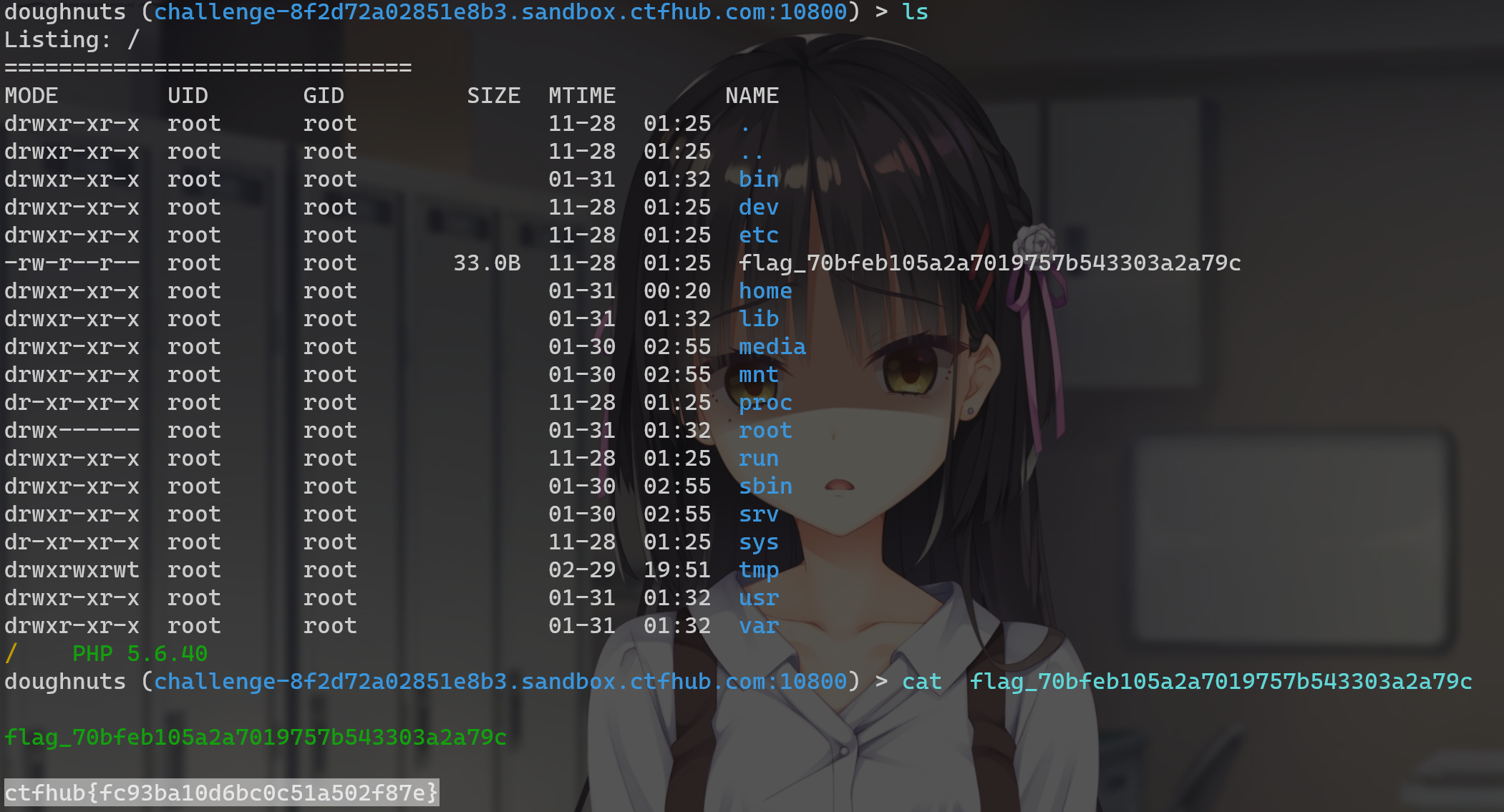
Task: Click the green flag file name output line
Action: [256, 738]
